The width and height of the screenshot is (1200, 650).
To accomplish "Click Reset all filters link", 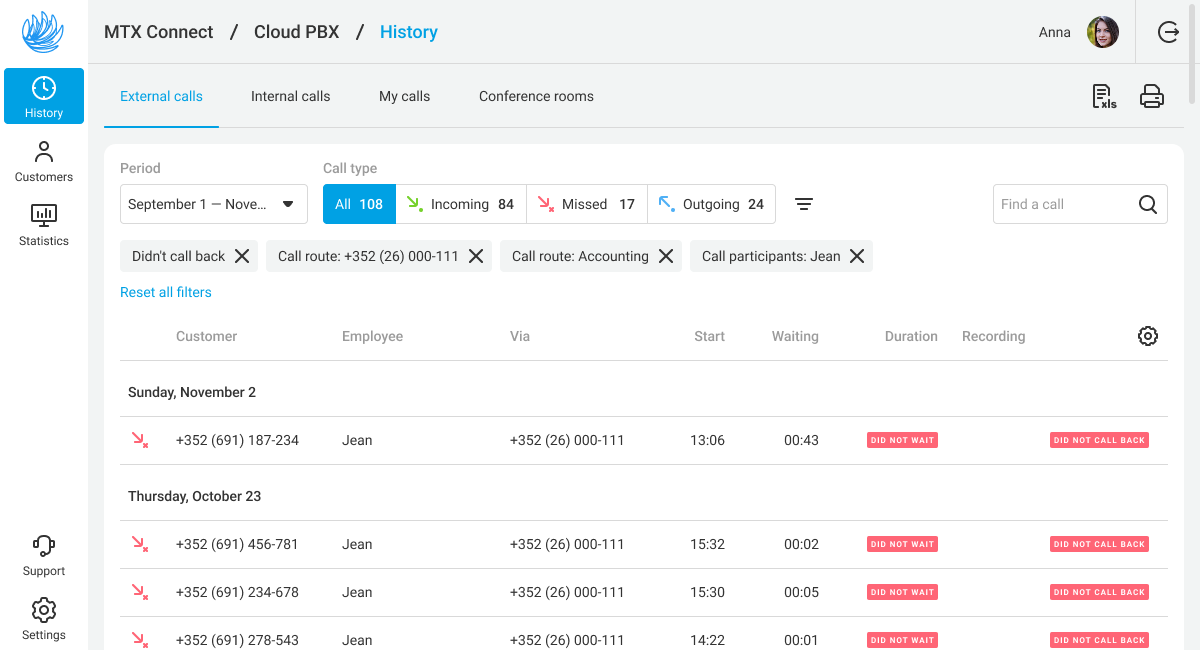I will coord(166,292).
